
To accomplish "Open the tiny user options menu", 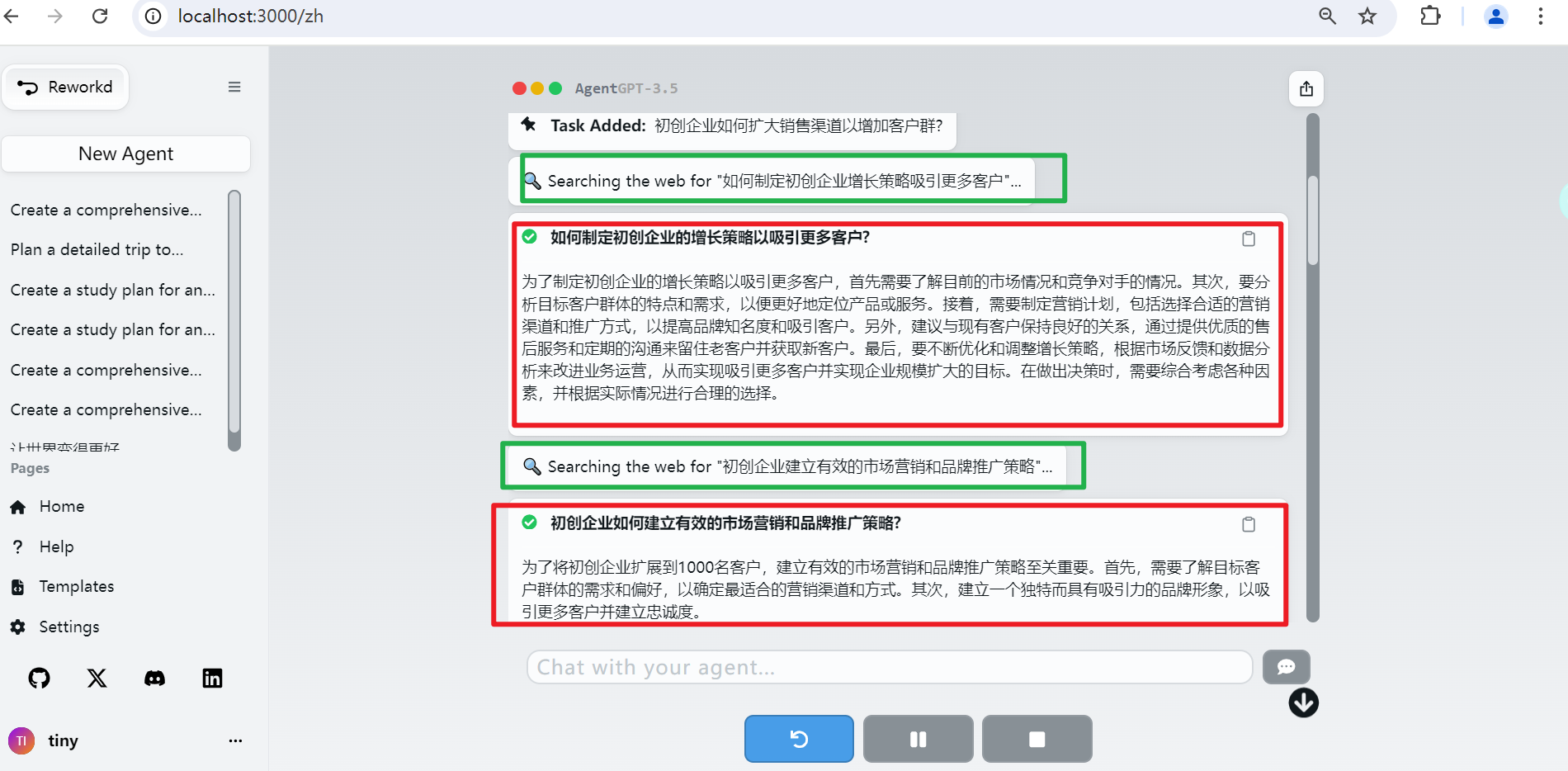I will [x=235, y=740].
